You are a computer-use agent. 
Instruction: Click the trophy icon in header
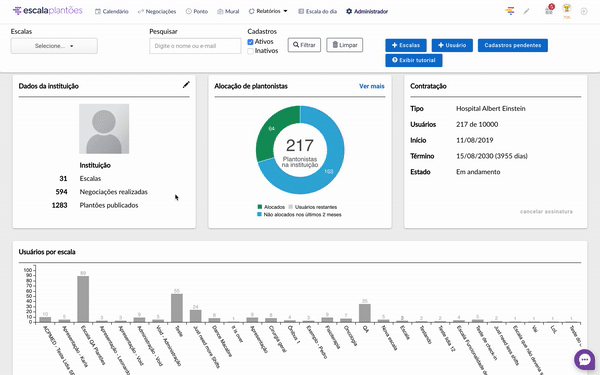coord(567,9)
